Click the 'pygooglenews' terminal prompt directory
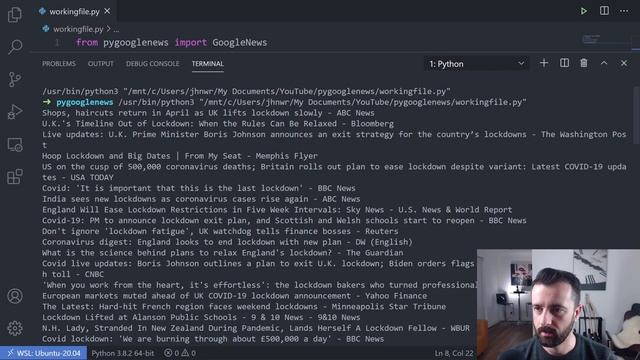 85,102
